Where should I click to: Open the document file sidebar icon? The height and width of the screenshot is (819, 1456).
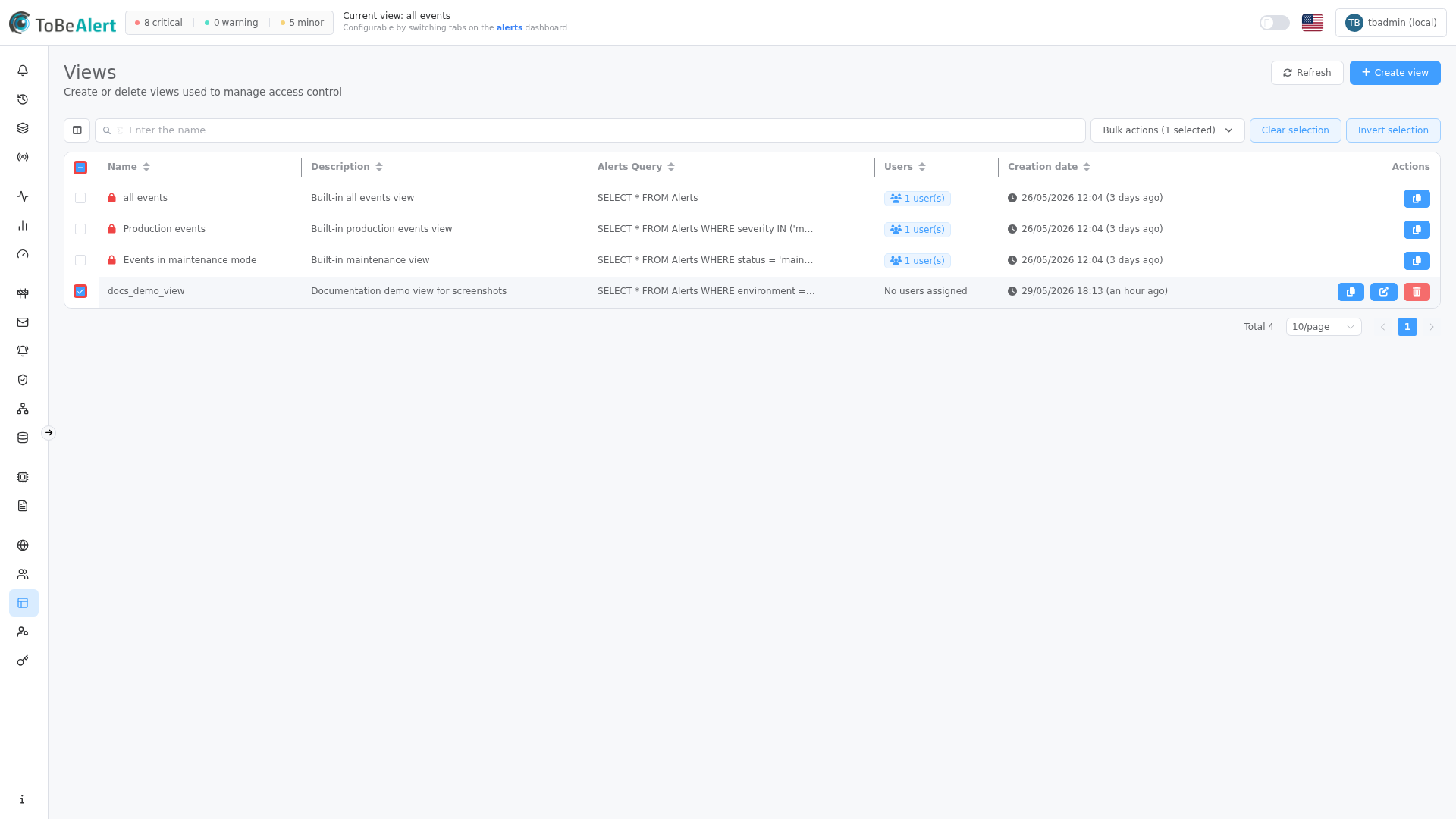click(23, 506)
